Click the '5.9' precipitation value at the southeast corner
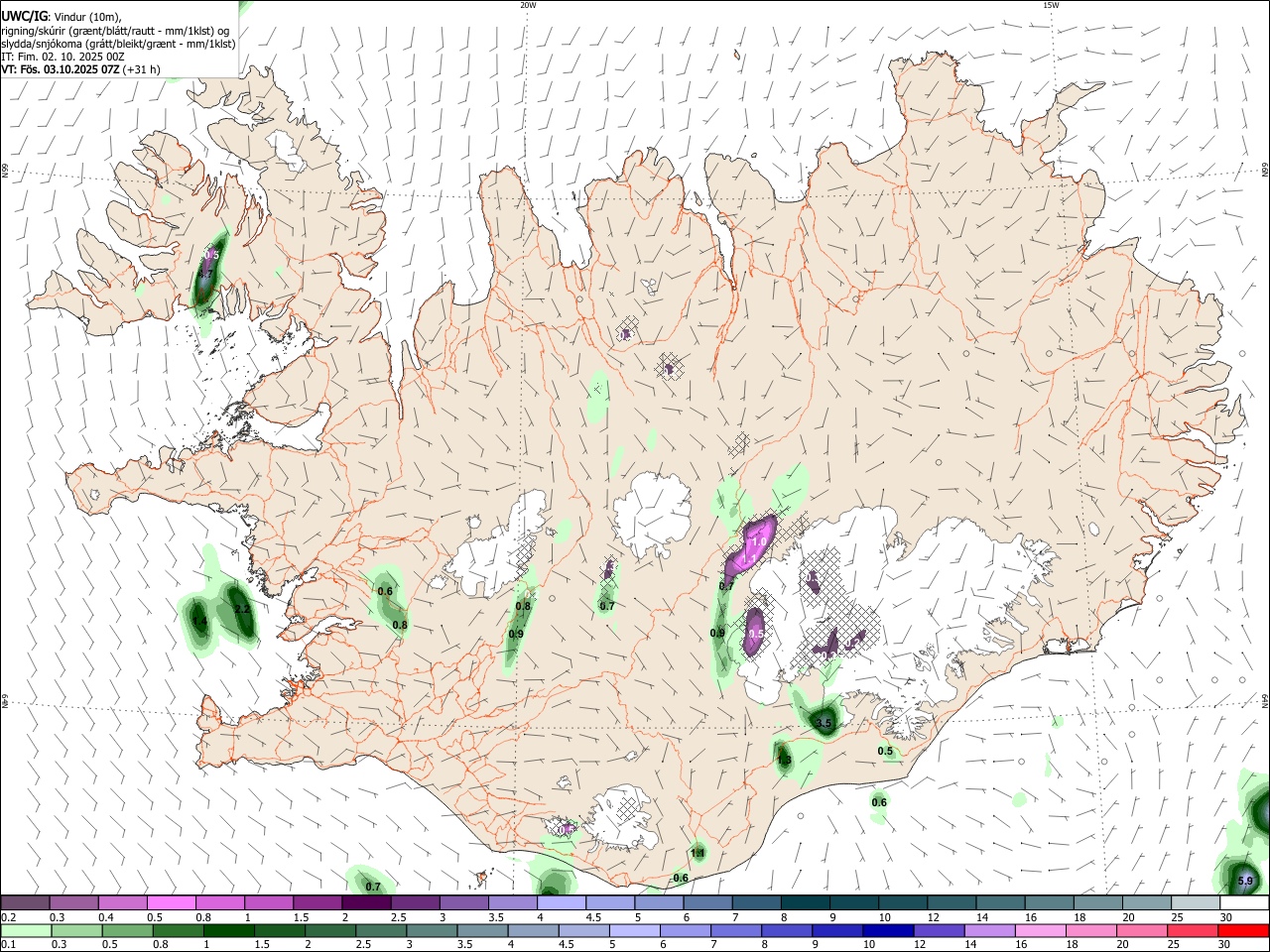This screenshot has width=1270, height=952. [1246, 881]
